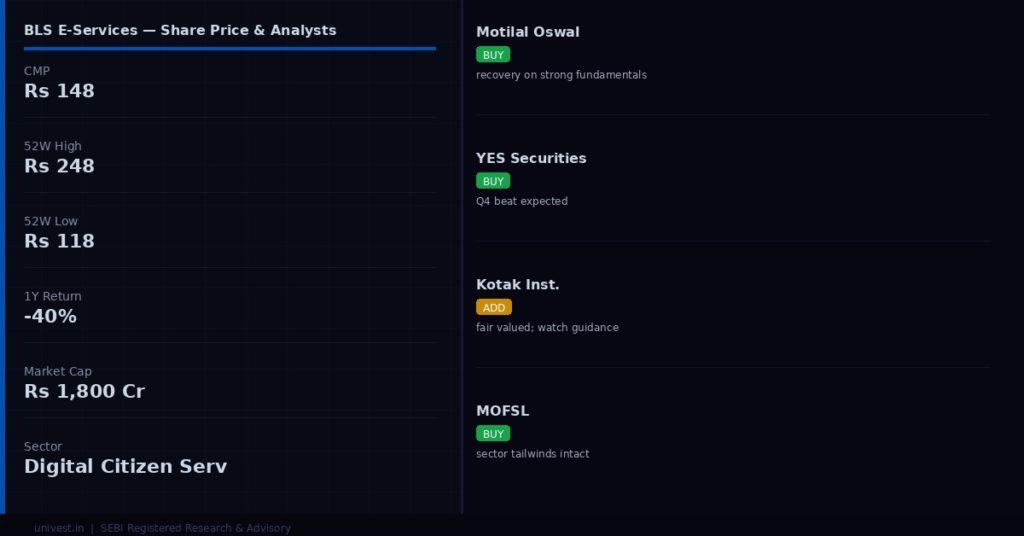Select the fair valued; watch guidance note

547,328
